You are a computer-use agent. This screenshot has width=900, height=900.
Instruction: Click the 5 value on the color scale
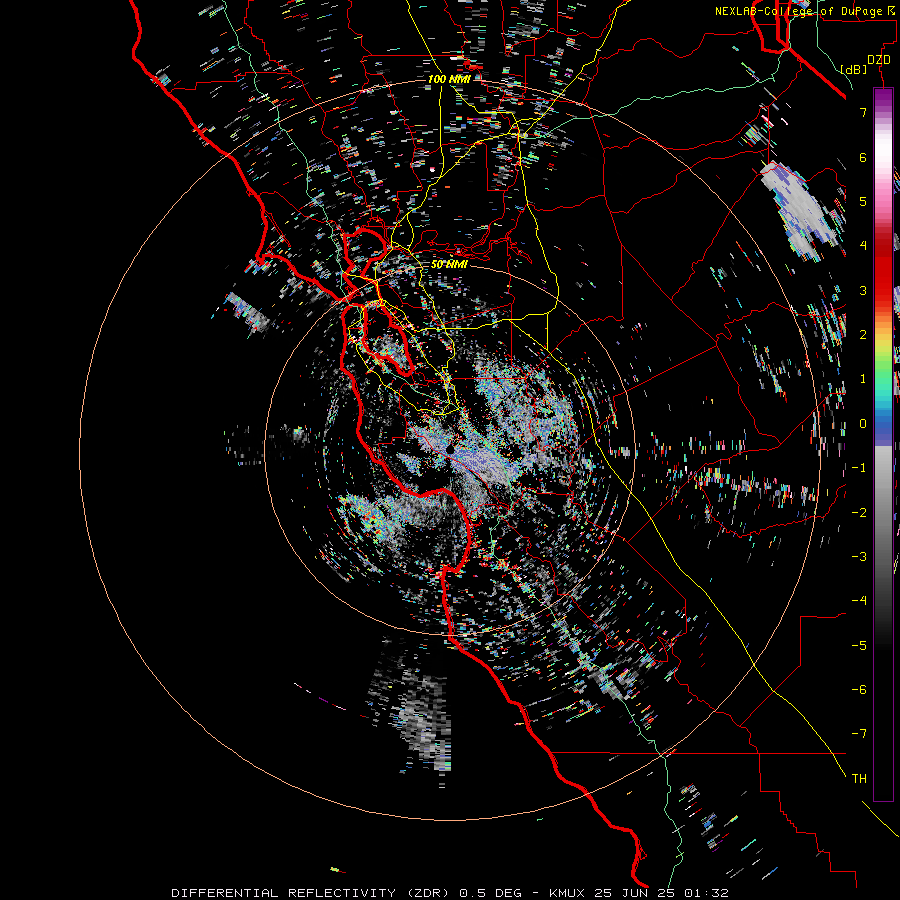(863, 201)
